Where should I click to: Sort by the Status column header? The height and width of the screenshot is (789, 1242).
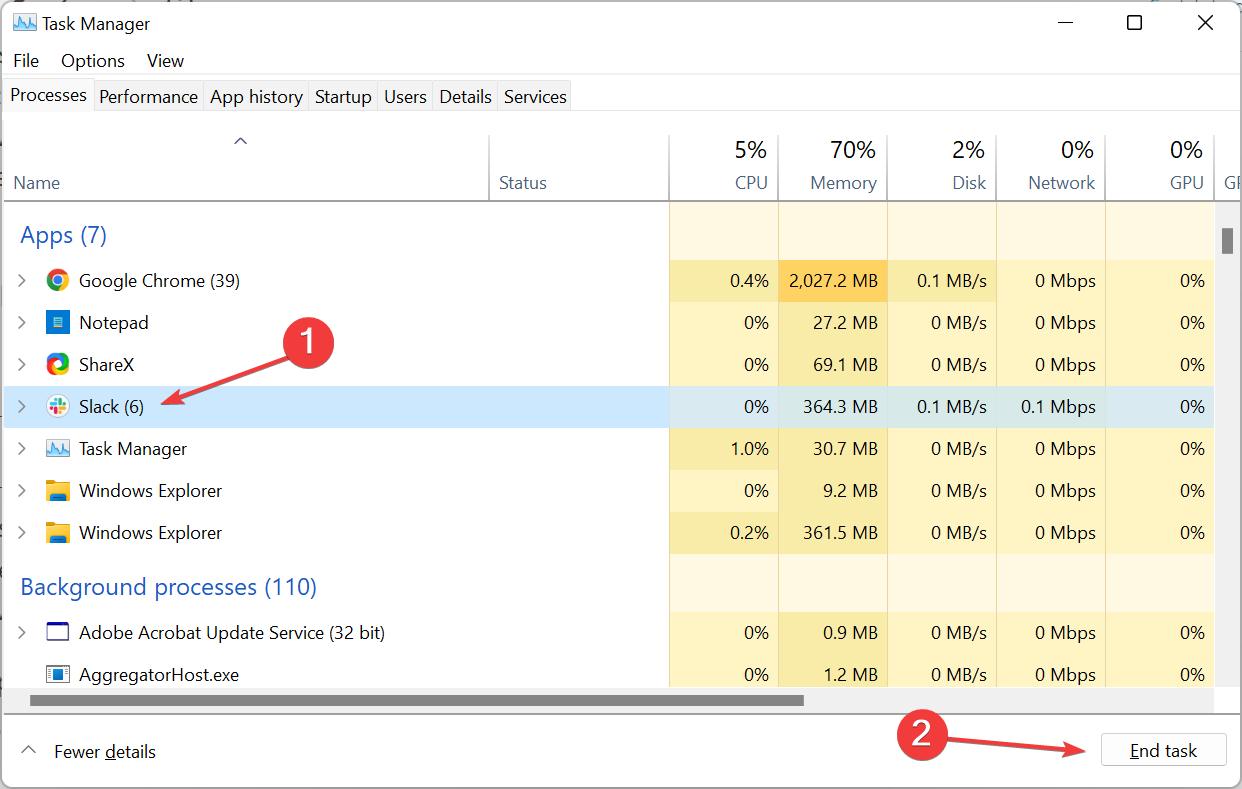click(x=579, y=168)
